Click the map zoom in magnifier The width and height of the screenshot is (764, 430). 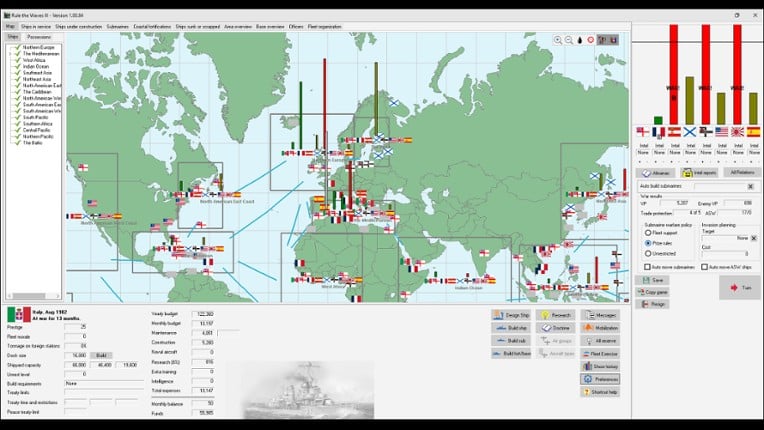tap(558, 40)
